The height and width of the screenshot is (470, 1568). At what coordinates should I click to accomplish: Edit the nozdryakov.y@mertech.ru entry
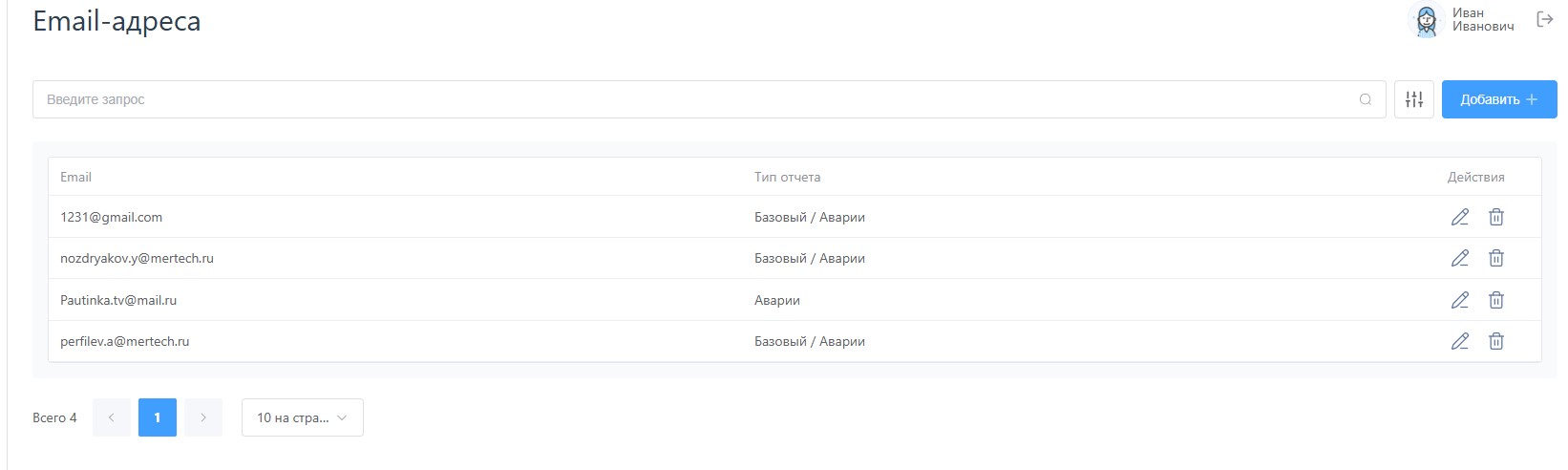pos(1459,259)
